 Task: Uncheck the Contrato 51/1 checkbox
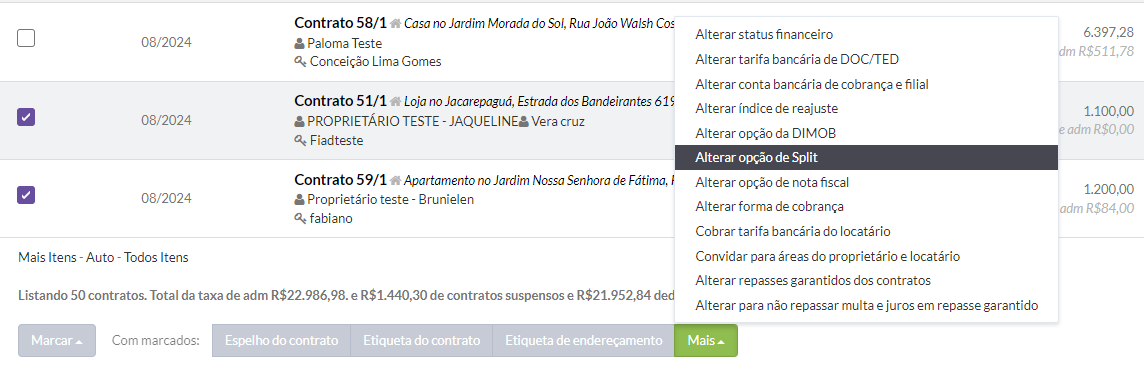(x=26, y=116)
